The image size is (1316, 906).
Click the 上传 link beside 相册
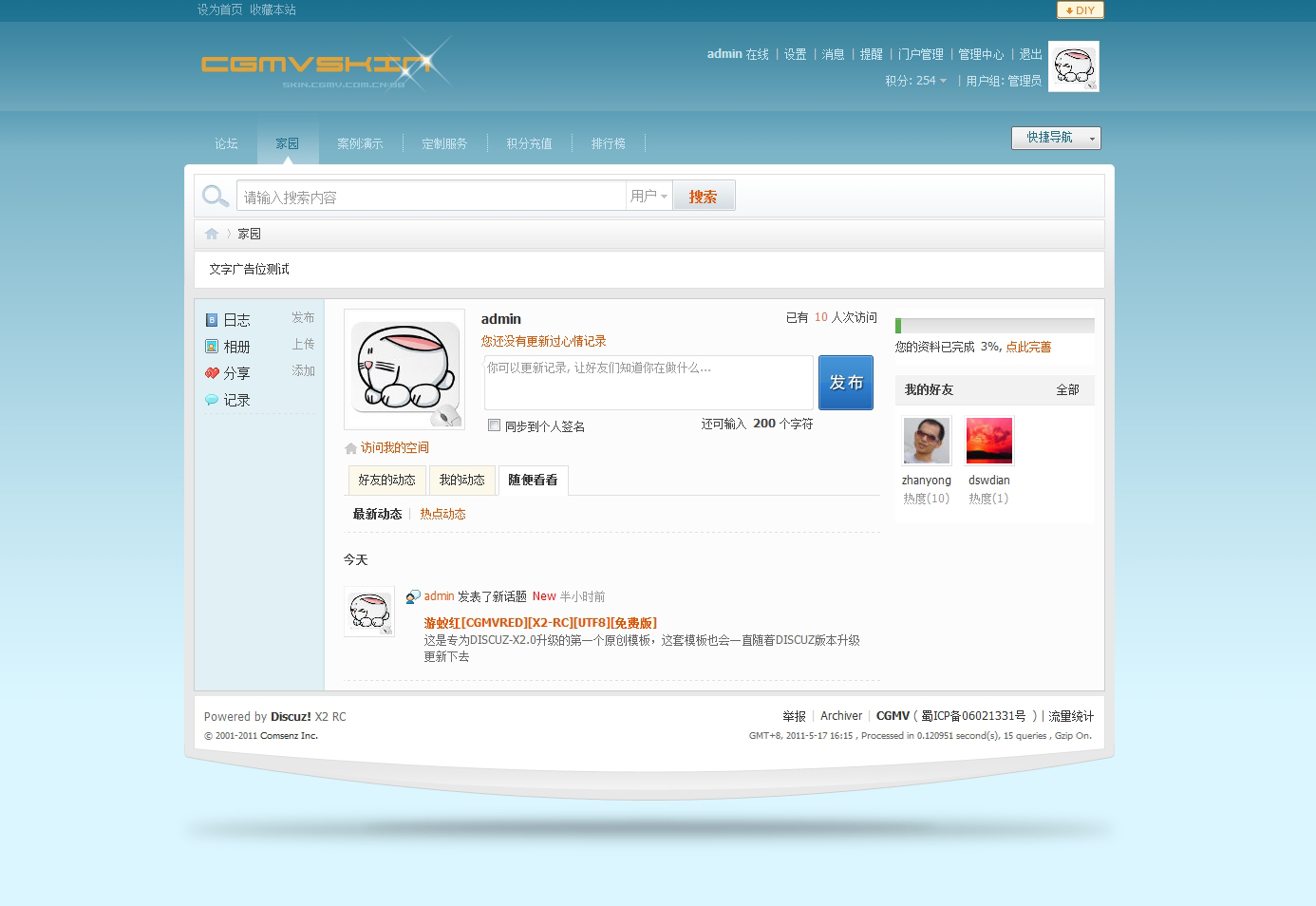[x=303, y=345]
